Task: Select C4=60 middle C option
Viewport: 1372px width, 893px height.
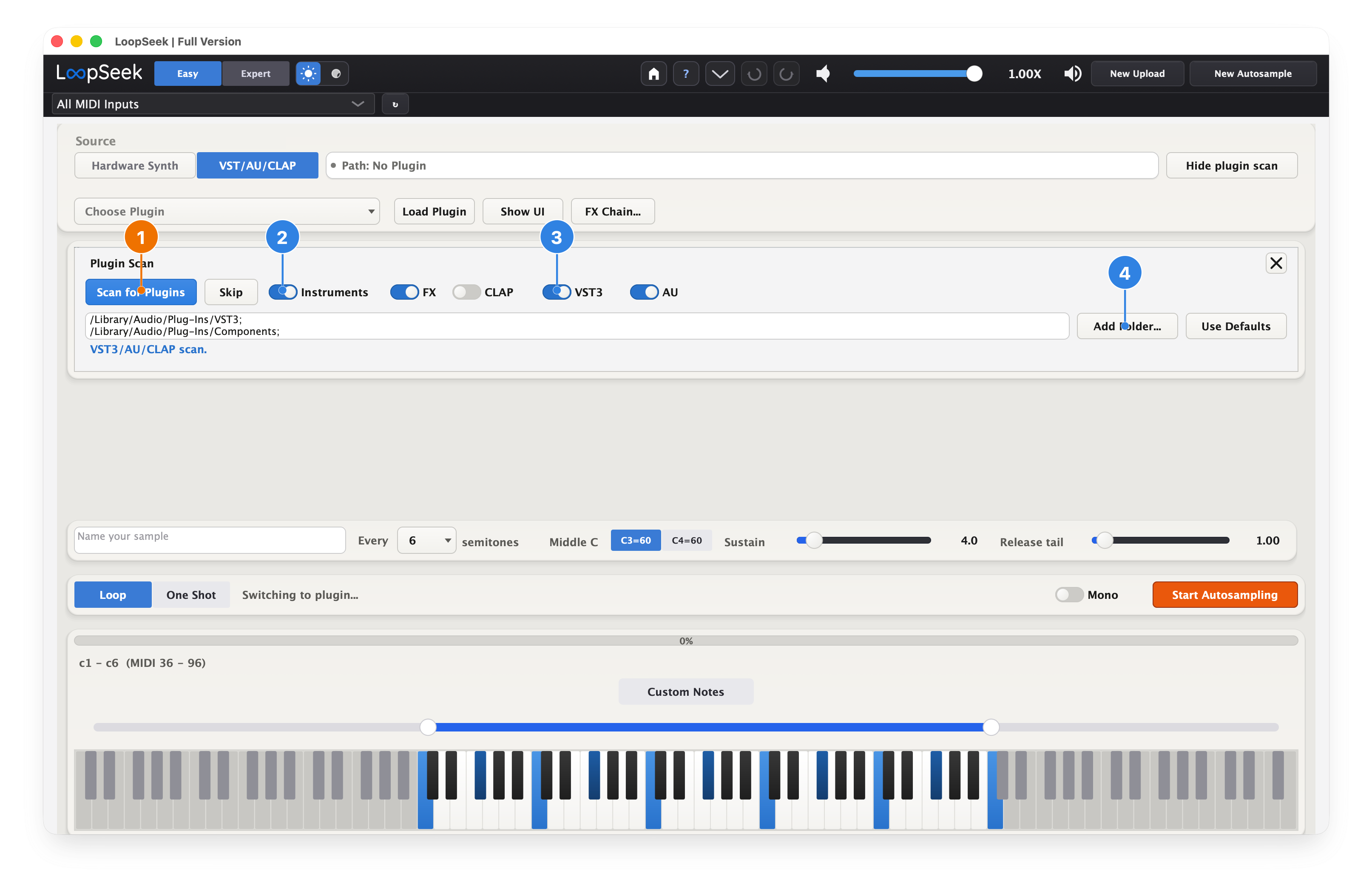Action: [687, 540]
